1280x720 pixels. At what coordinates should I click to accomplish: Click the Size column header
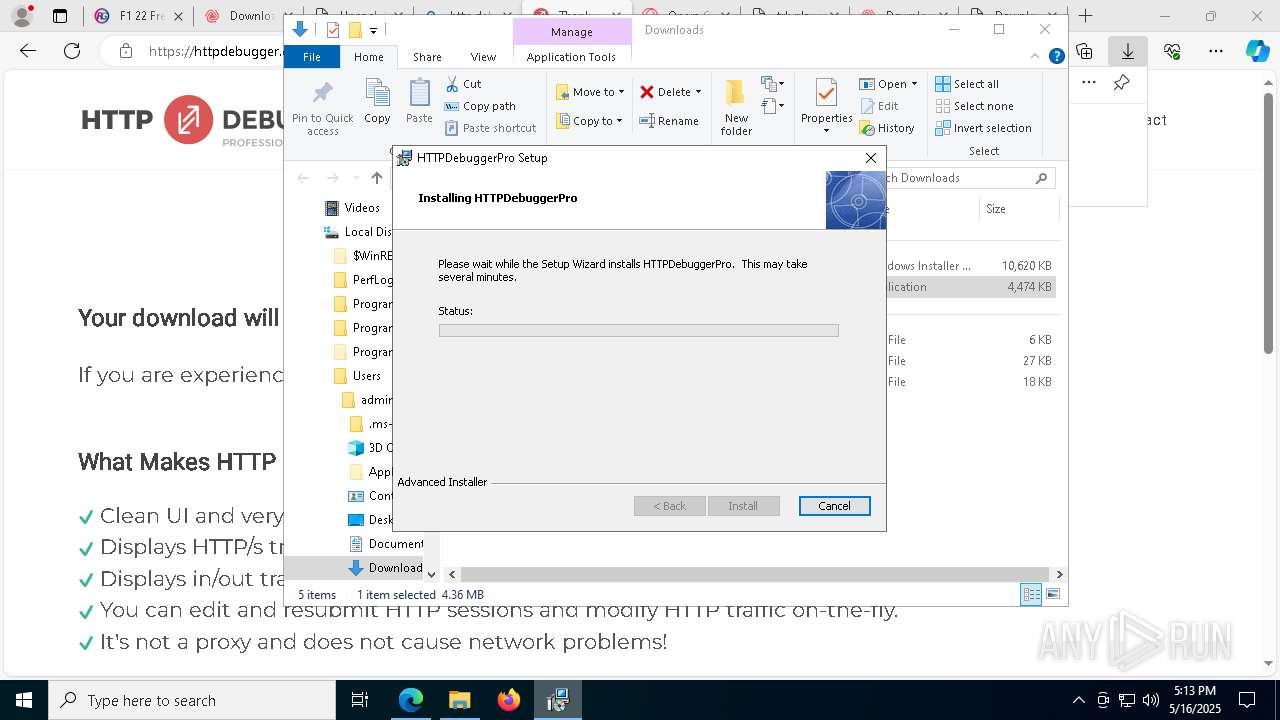point(996,209)
